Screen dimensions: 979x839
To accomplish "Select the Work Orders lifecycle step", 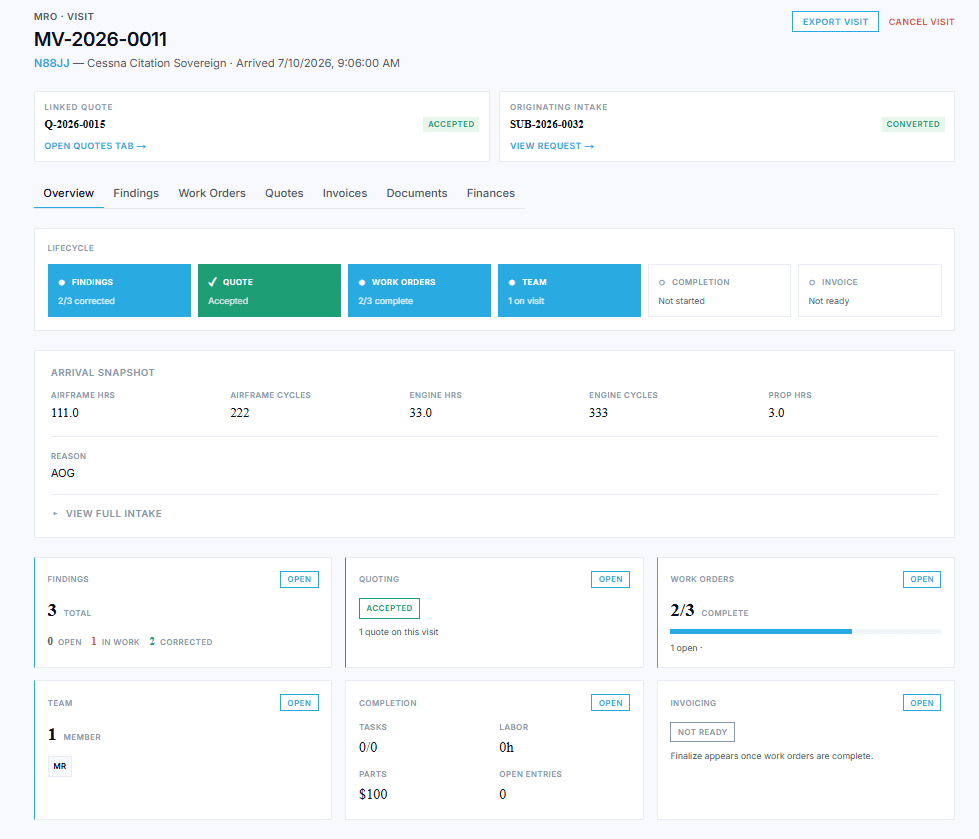I will [419, 290].
